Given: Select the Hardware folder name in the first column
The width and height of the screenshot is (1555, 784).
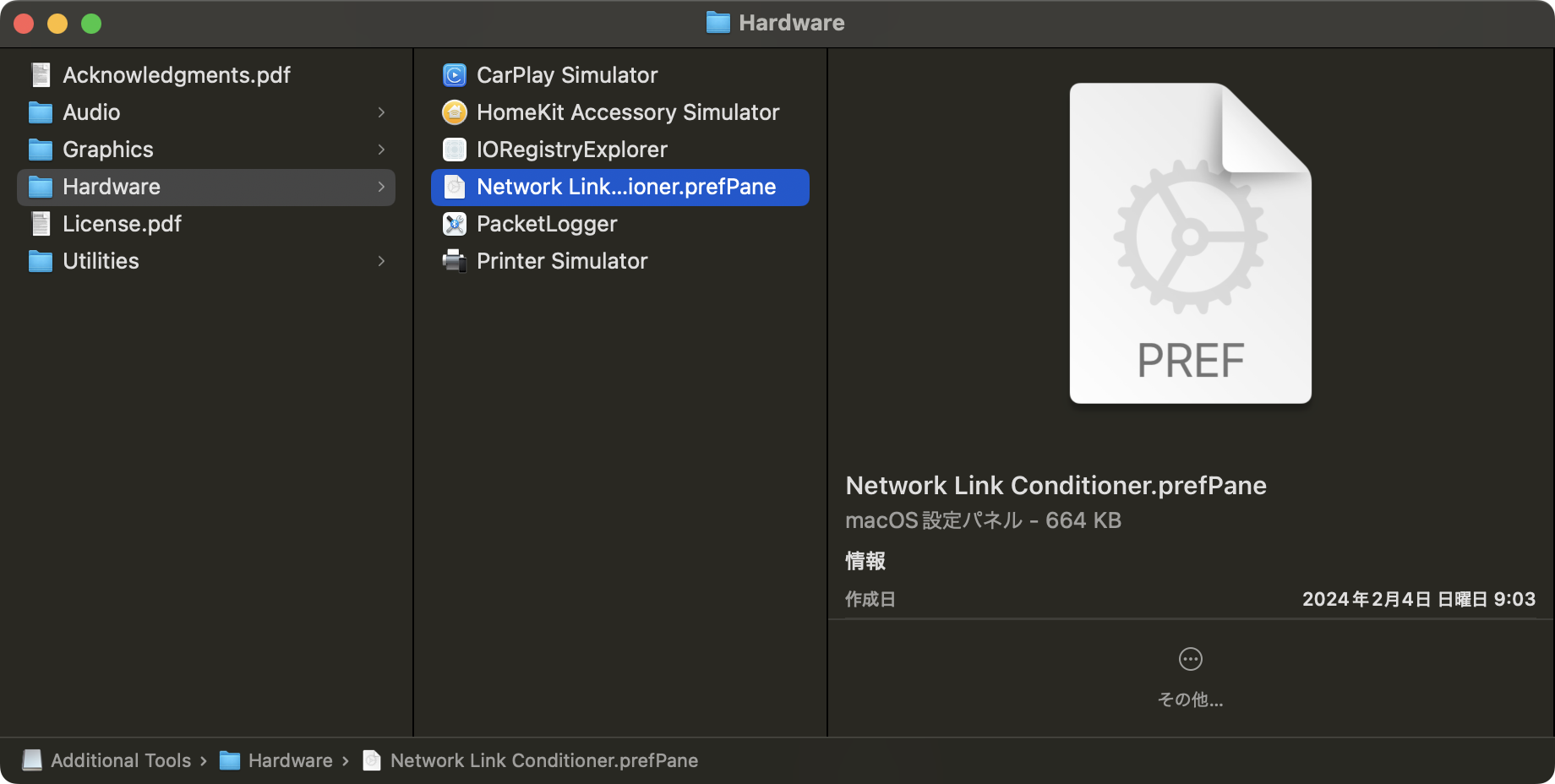Looking at the screenshot, I should pos(112,187).
